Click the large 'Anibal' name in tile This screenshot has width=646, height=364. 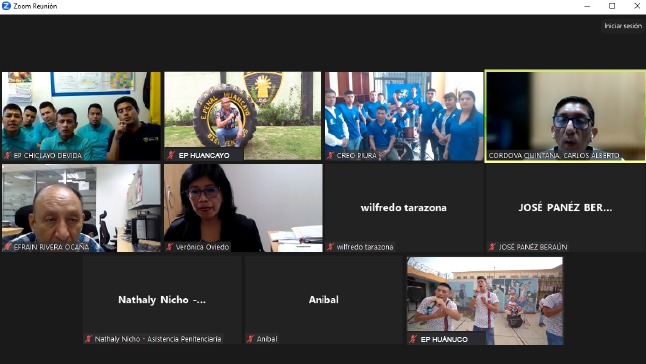324,300
